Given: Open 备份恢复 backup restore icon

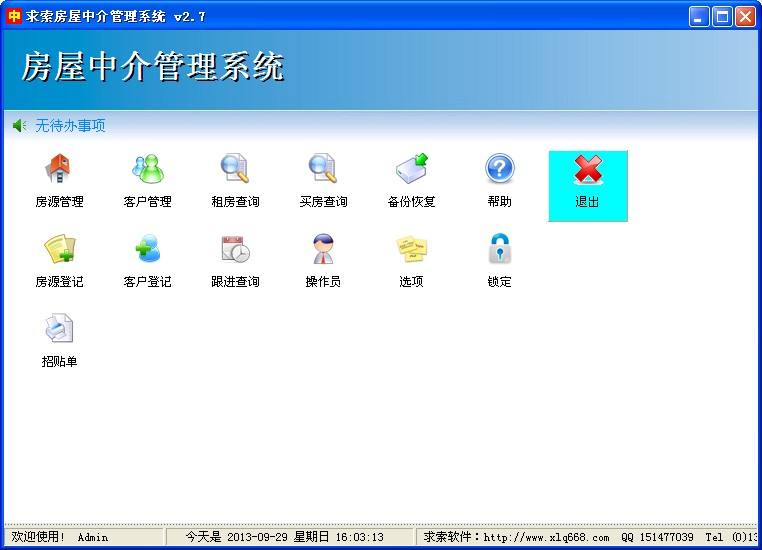Looking at the screenshot, I should (411, 168).
